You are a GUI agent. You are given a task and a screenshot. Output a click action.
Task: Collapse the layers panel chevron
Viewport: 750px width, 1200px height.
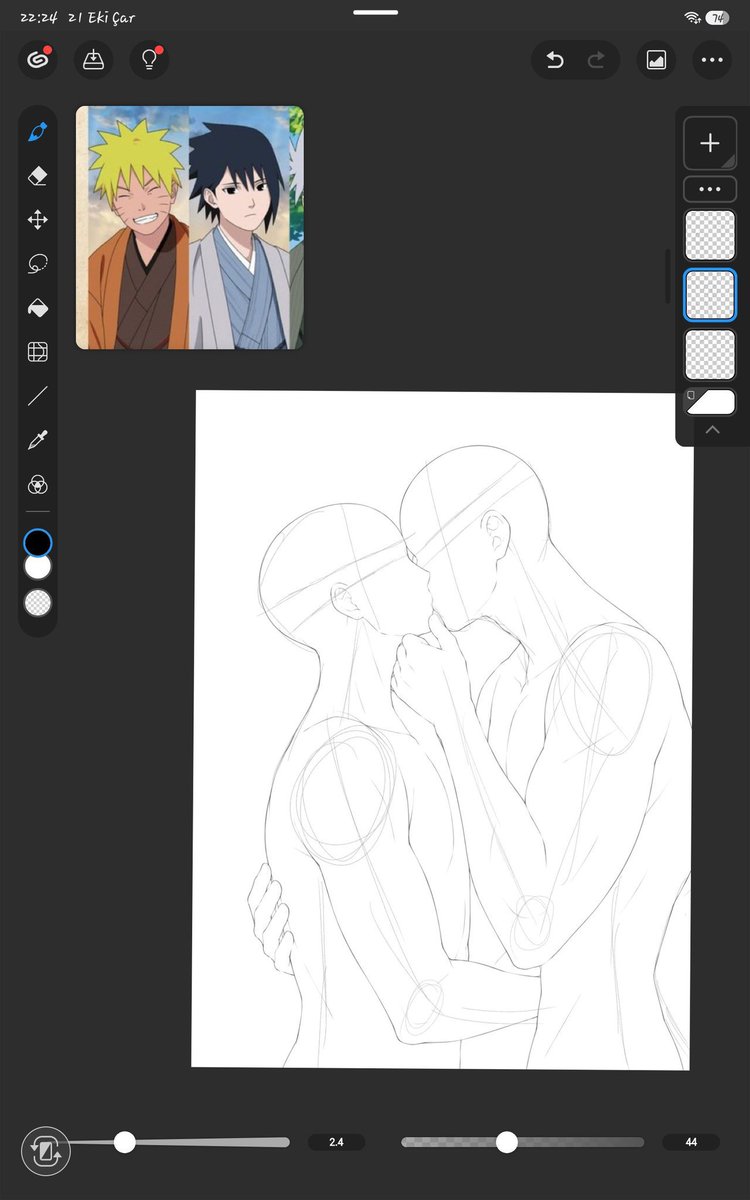pos(712,430)
